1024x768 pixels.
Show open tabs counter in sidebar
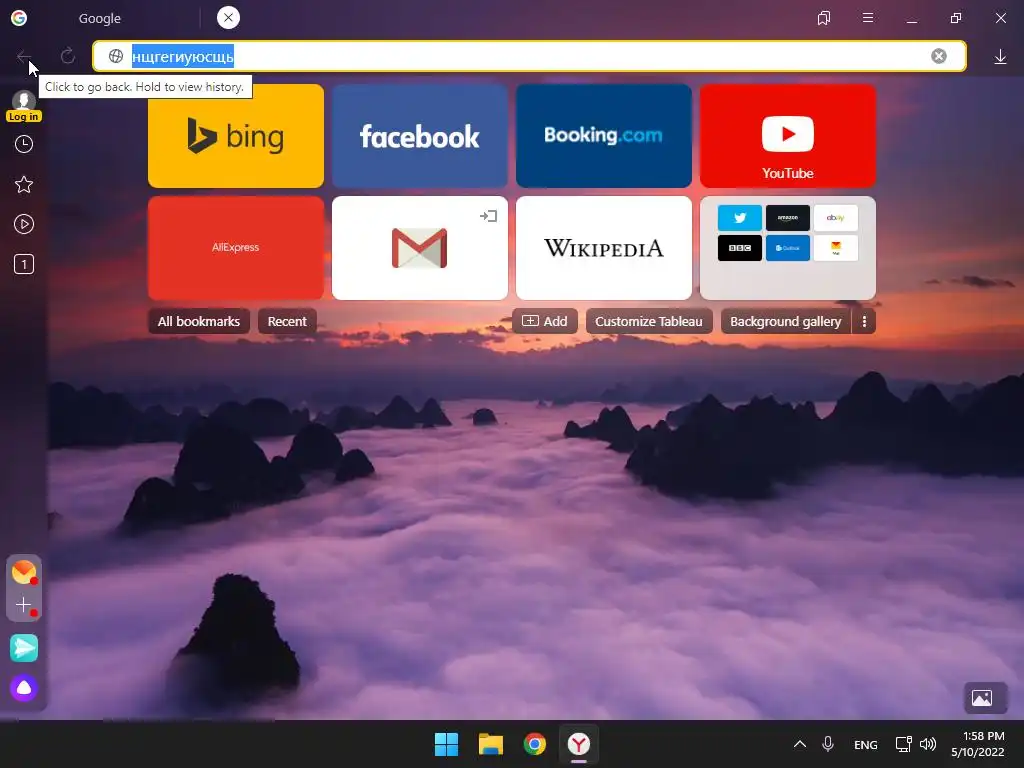(x=24, y=264)
